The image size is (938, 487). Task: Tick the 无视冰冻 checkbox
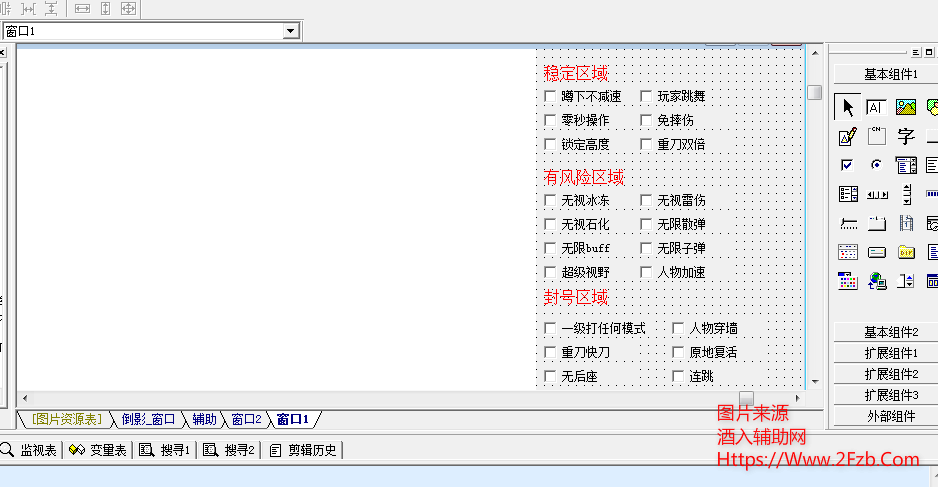pyautogui.click(x=550, y=201)
